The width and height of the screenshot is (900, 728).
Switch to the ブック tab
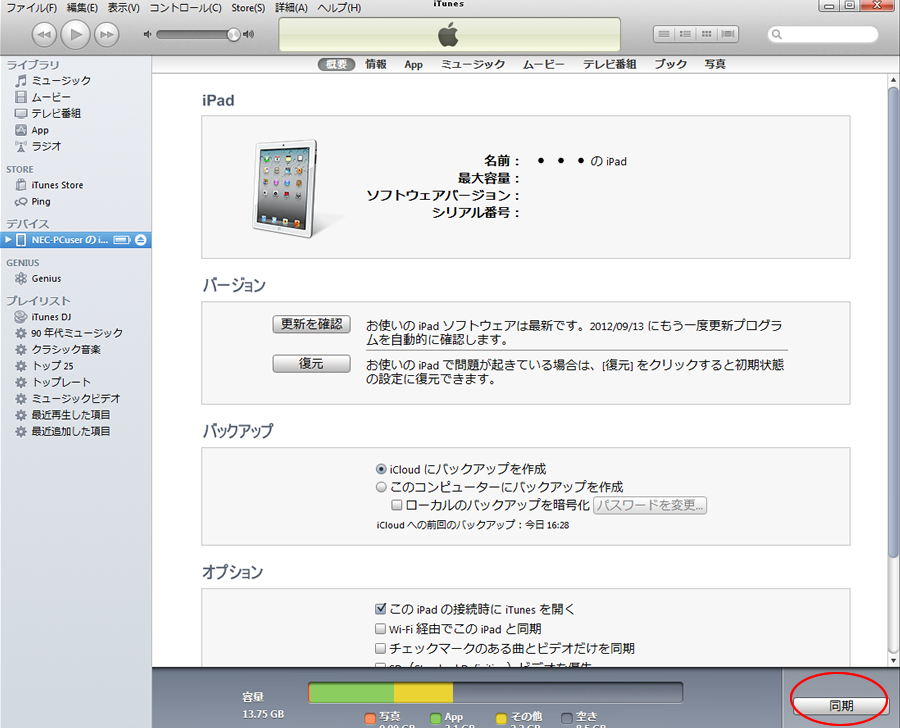[x=670, y=64]
